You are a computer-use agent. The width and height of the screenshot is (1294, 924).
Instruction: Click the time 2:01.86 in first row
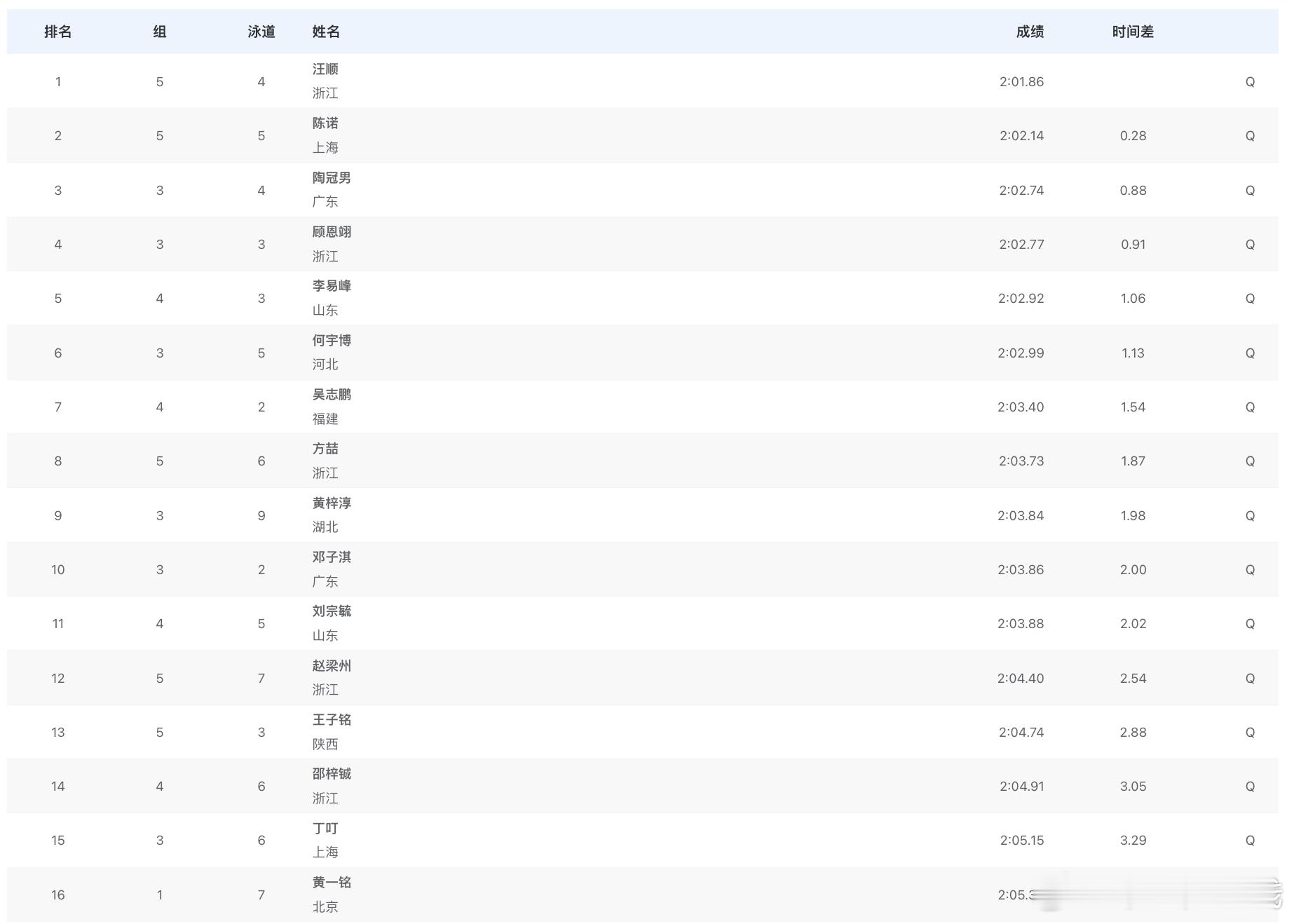1022,81
